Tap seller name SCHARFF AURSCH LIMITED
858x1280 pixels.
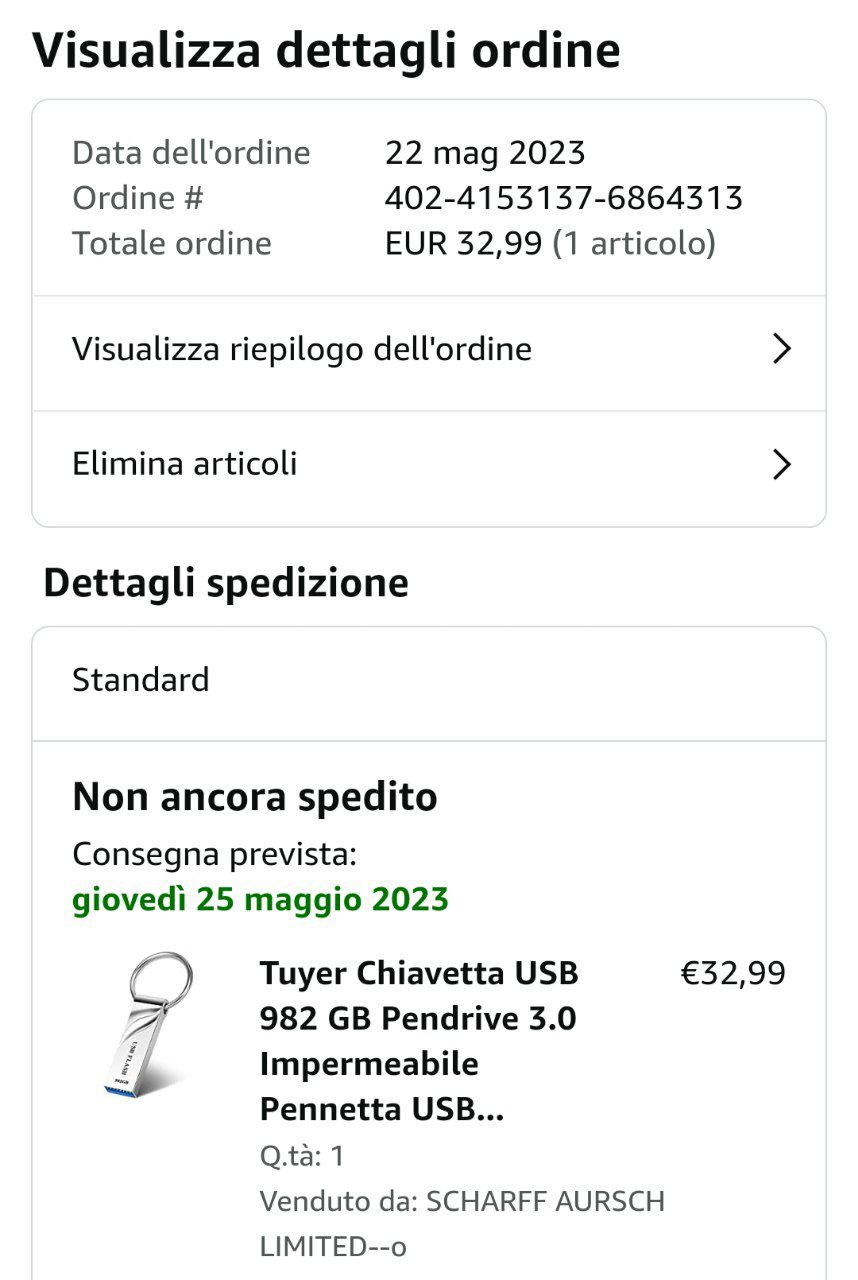click(462, 1223)
